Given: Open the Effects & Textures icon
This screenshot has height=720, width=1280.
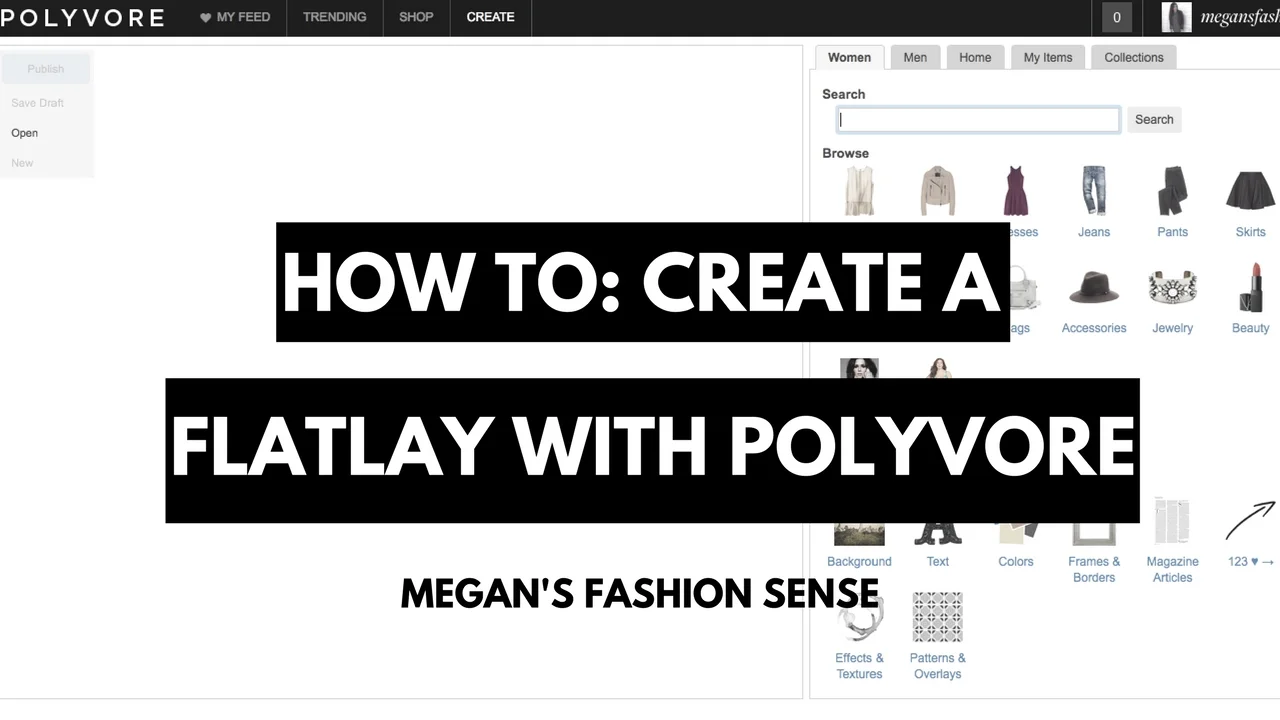Looking at the screenshot, I should tap(860, 617).
